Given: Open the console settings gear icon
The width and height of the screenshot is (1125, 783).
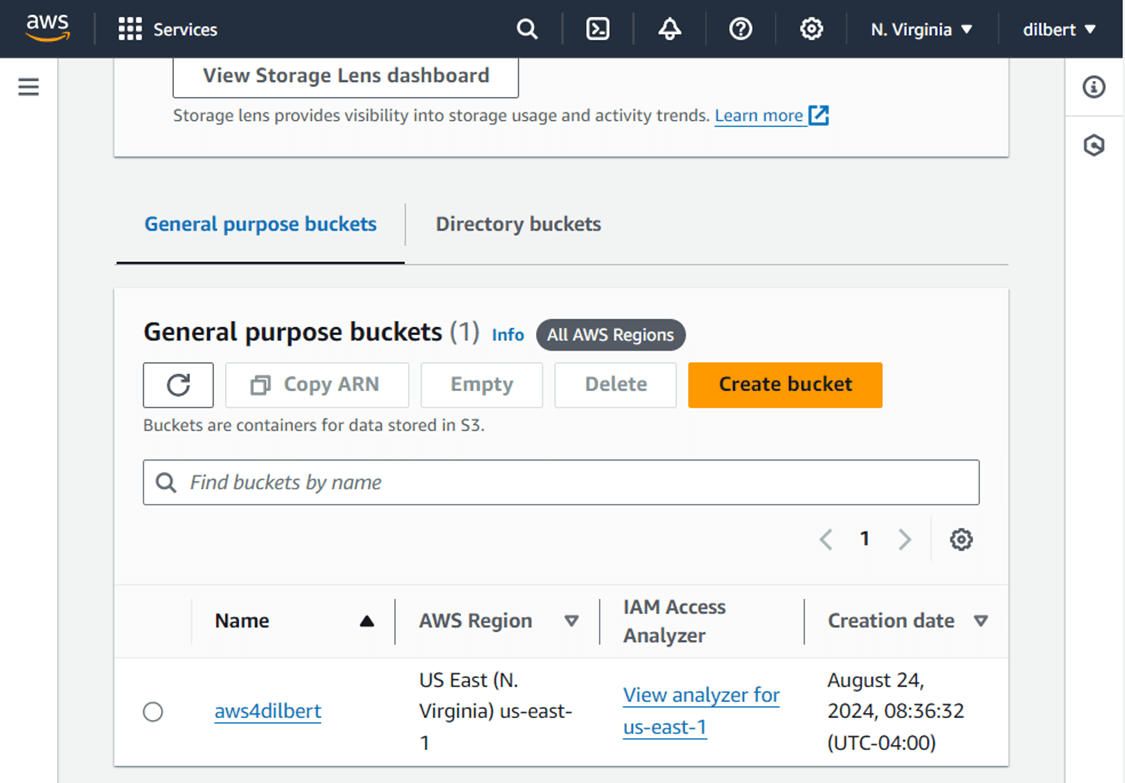Looking at the screenshot, I should point(811,29).
